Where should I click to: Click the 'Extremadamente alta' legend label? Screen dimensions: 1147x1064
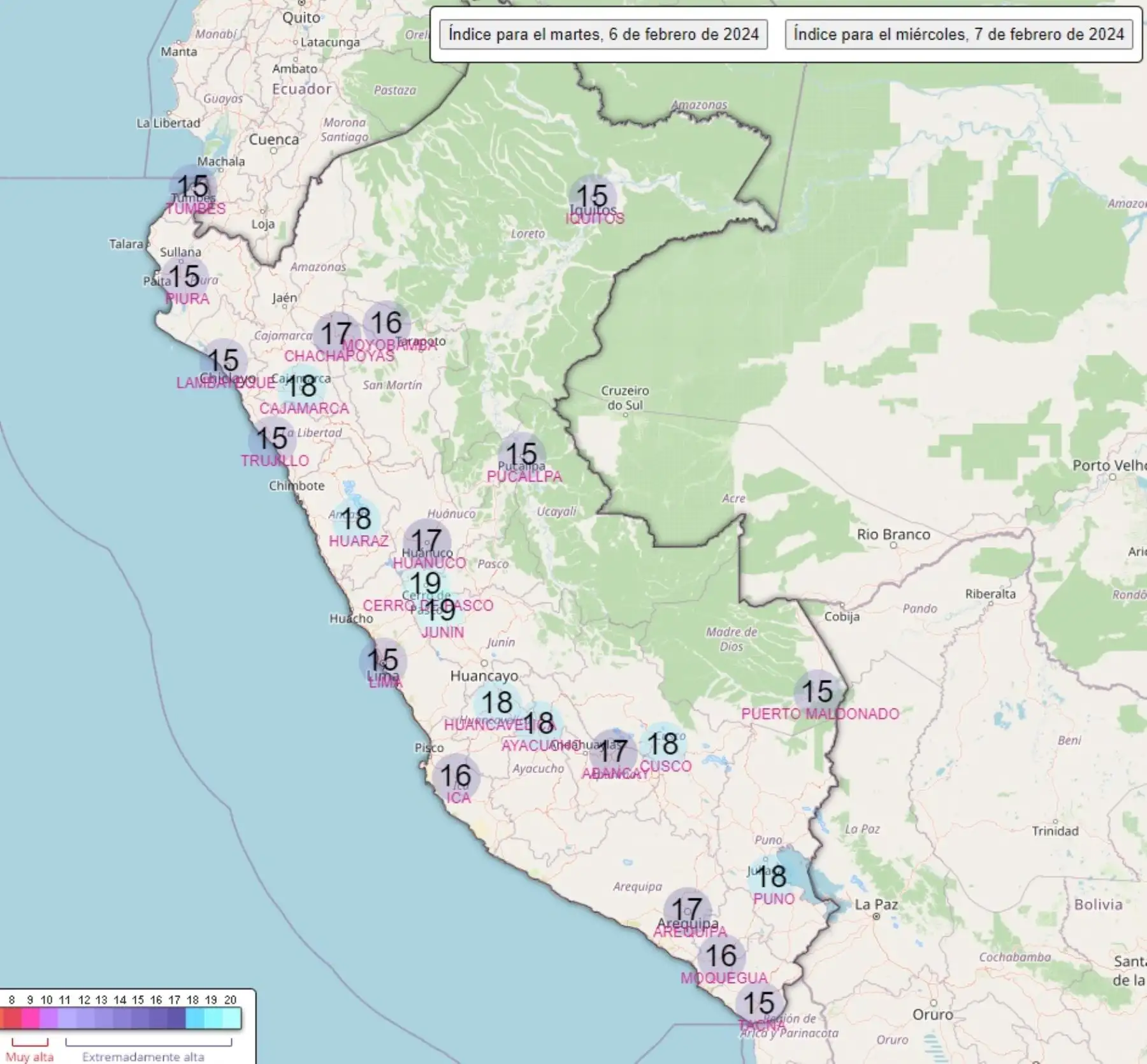point(143,1057)
